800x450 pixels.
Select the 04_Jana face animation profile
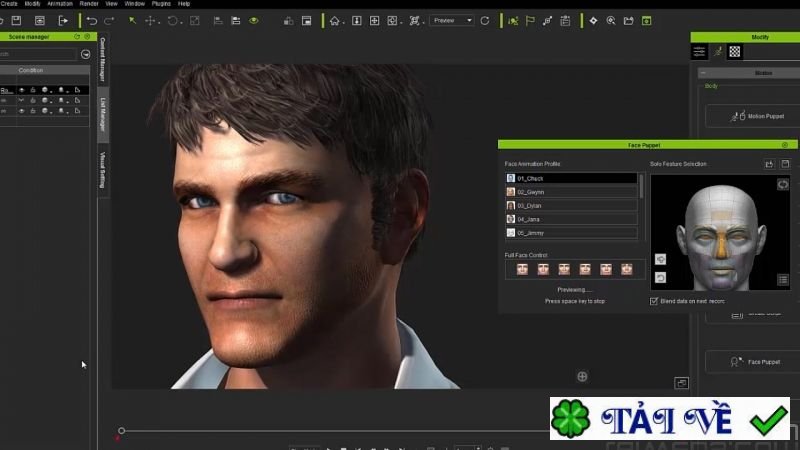571,219
